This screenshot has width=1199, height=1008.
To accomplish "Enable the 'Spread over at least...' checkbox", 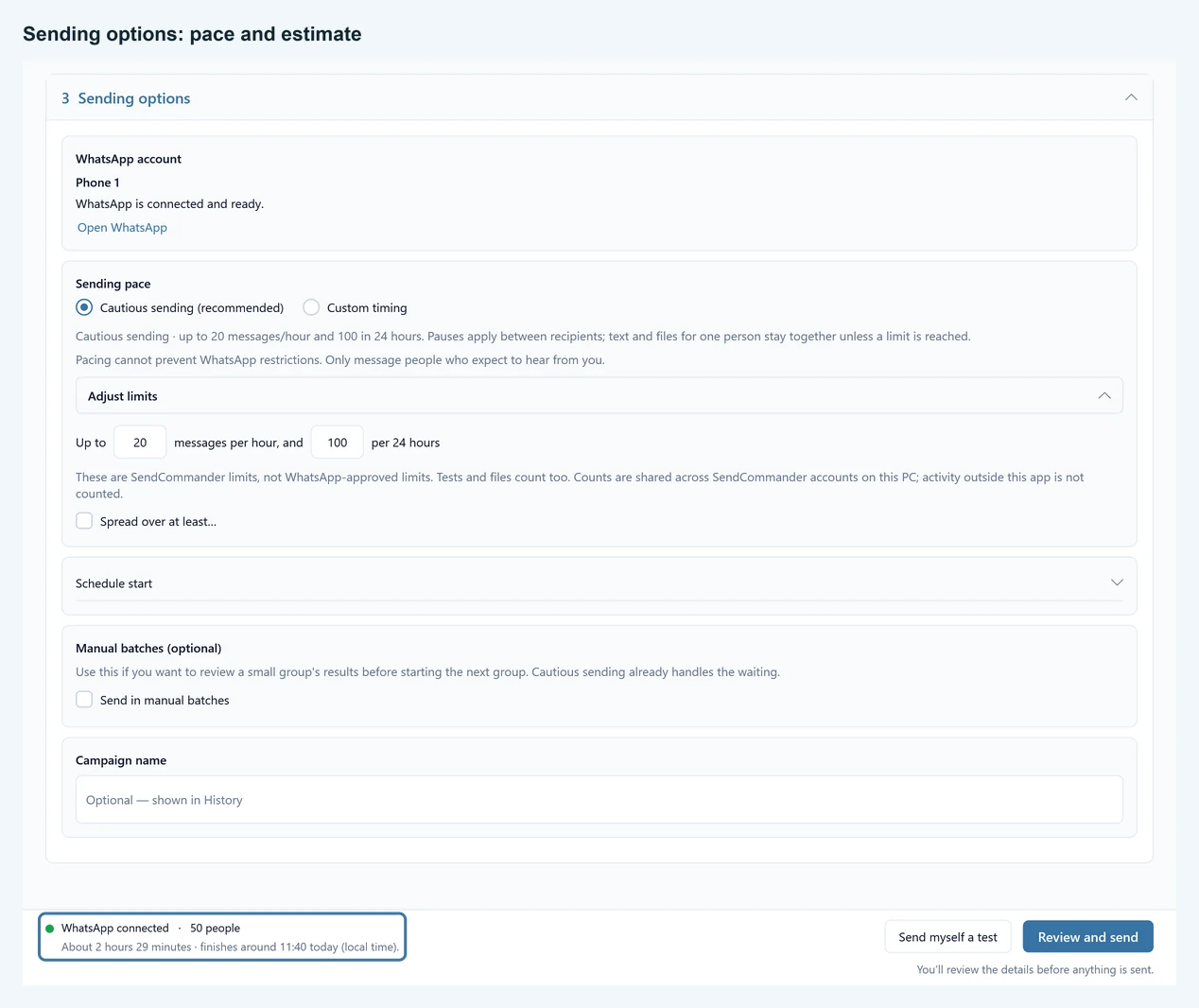I will [84, 521].
